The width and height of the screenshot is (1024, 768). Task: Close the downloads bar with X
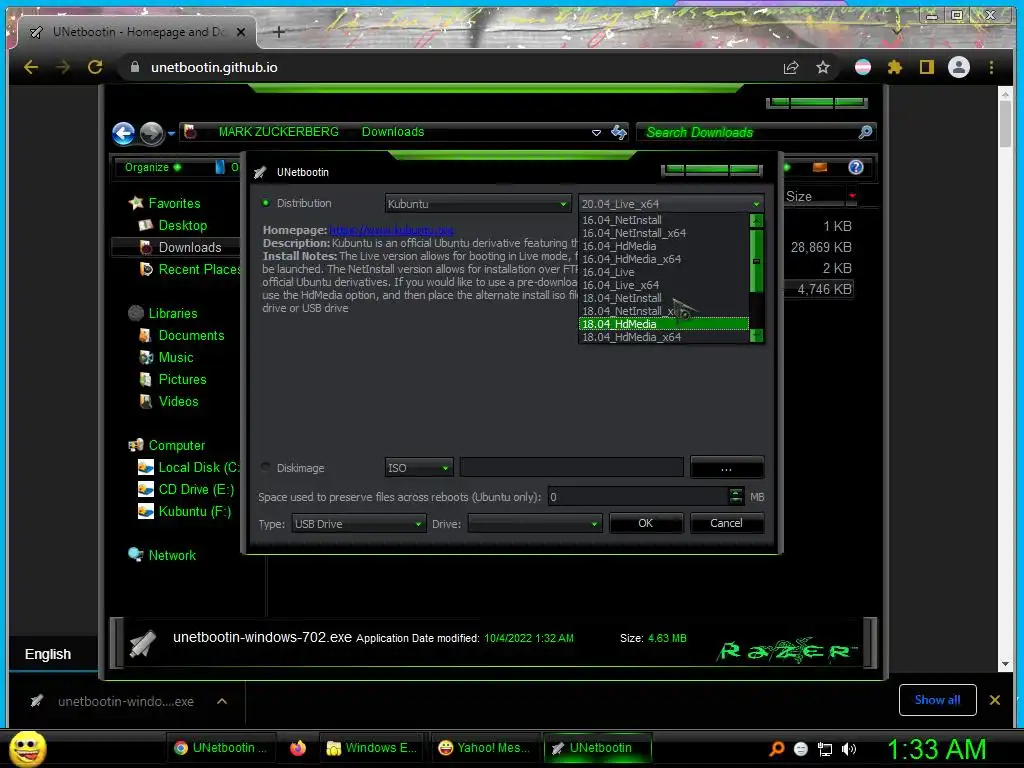(x=995, y=700)
